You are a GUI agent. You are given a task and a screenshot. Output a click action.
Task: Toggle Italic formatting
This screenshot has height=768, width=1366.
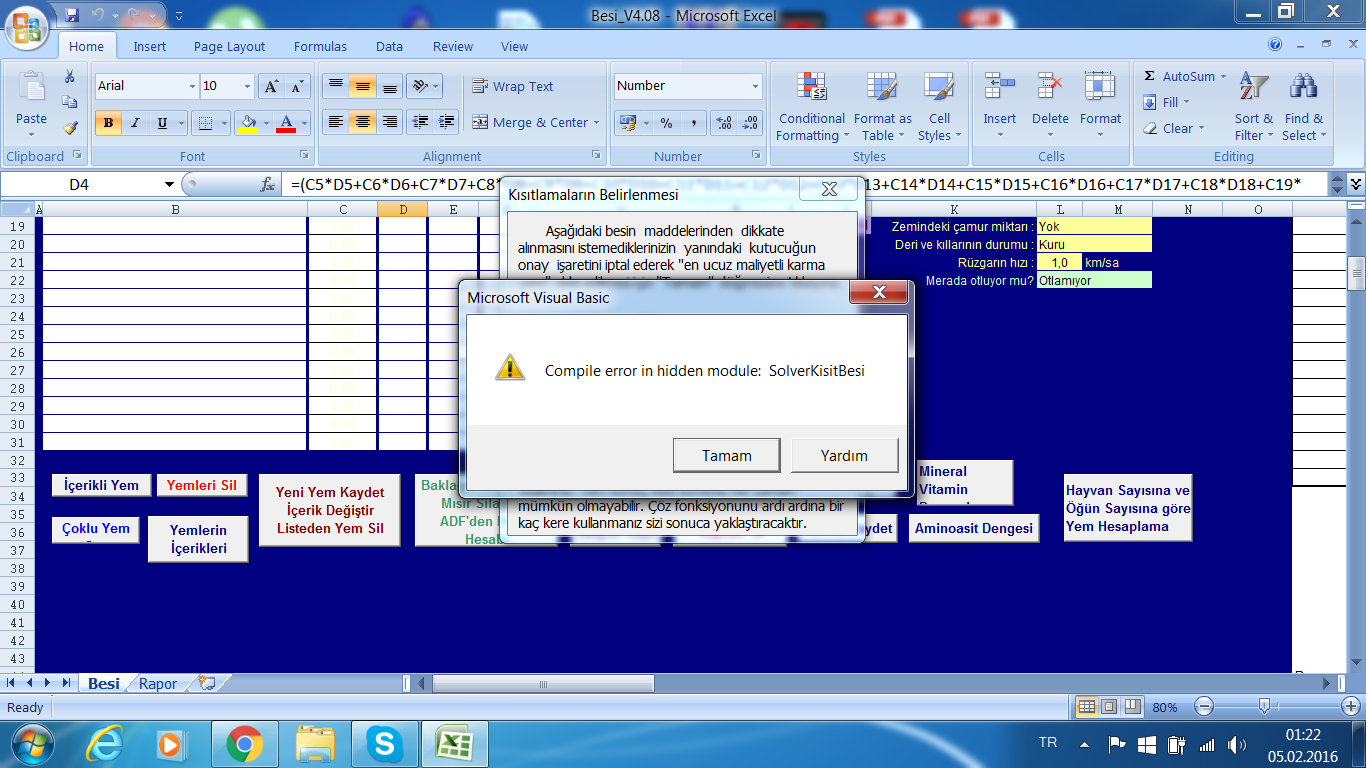pos(135,123)
